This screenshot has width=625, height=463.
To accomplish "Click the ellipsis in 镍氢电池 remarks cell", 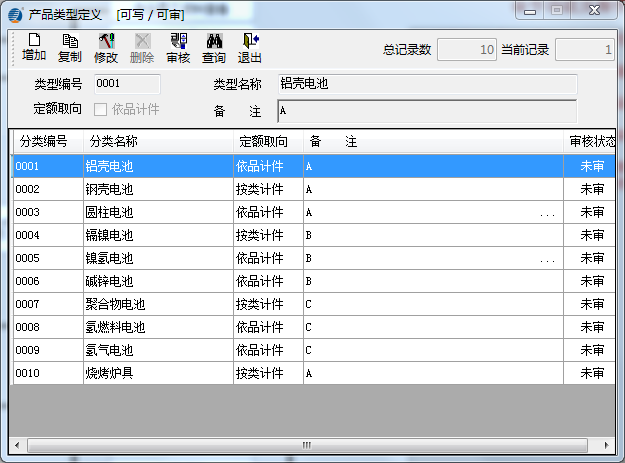I will [547, 259].
